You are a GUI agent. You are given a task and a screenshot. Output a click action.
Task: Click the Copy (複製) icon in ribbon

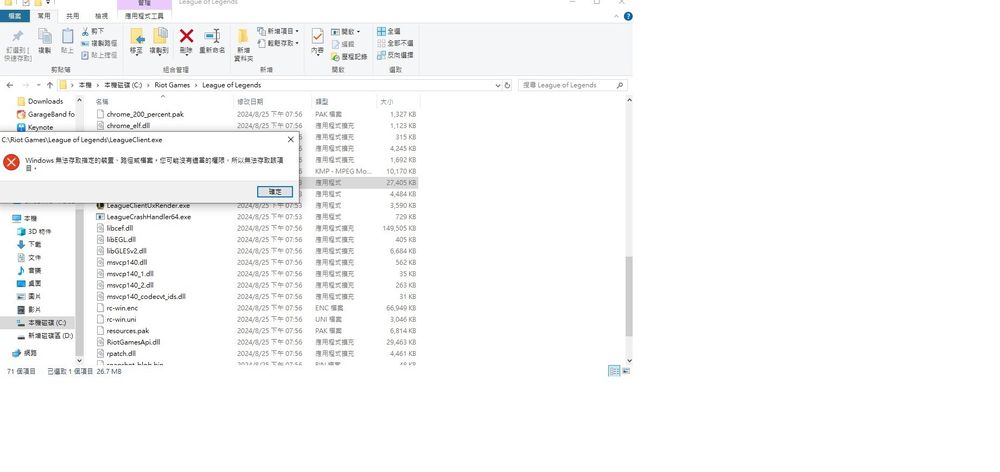[x=44, y=40]
